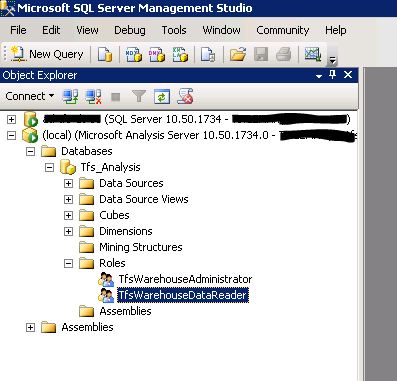Toggle auto-hide pin for Object Explorer

click(x=332, y=75)
